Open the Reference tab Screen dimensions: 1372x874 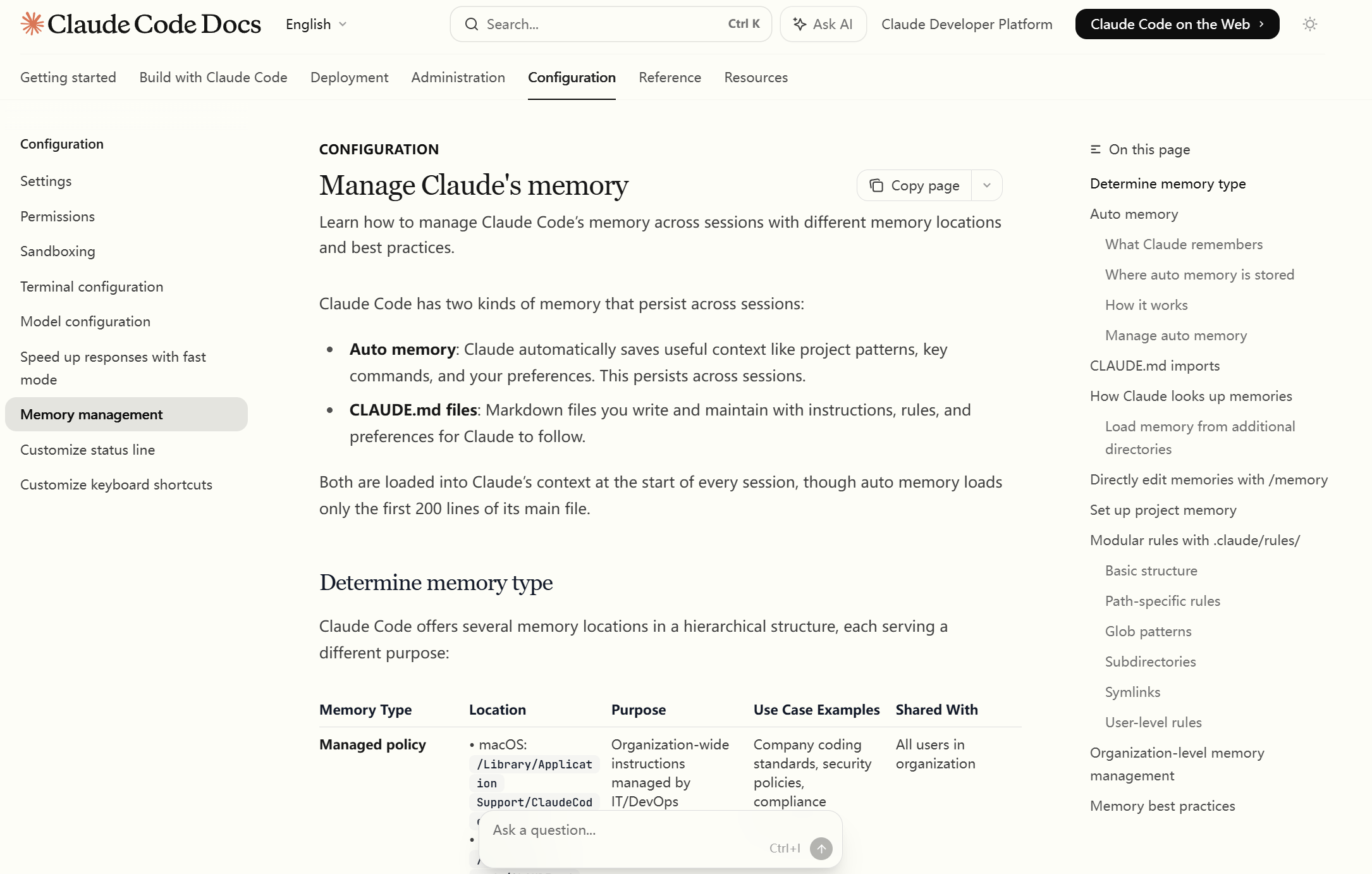670,77
